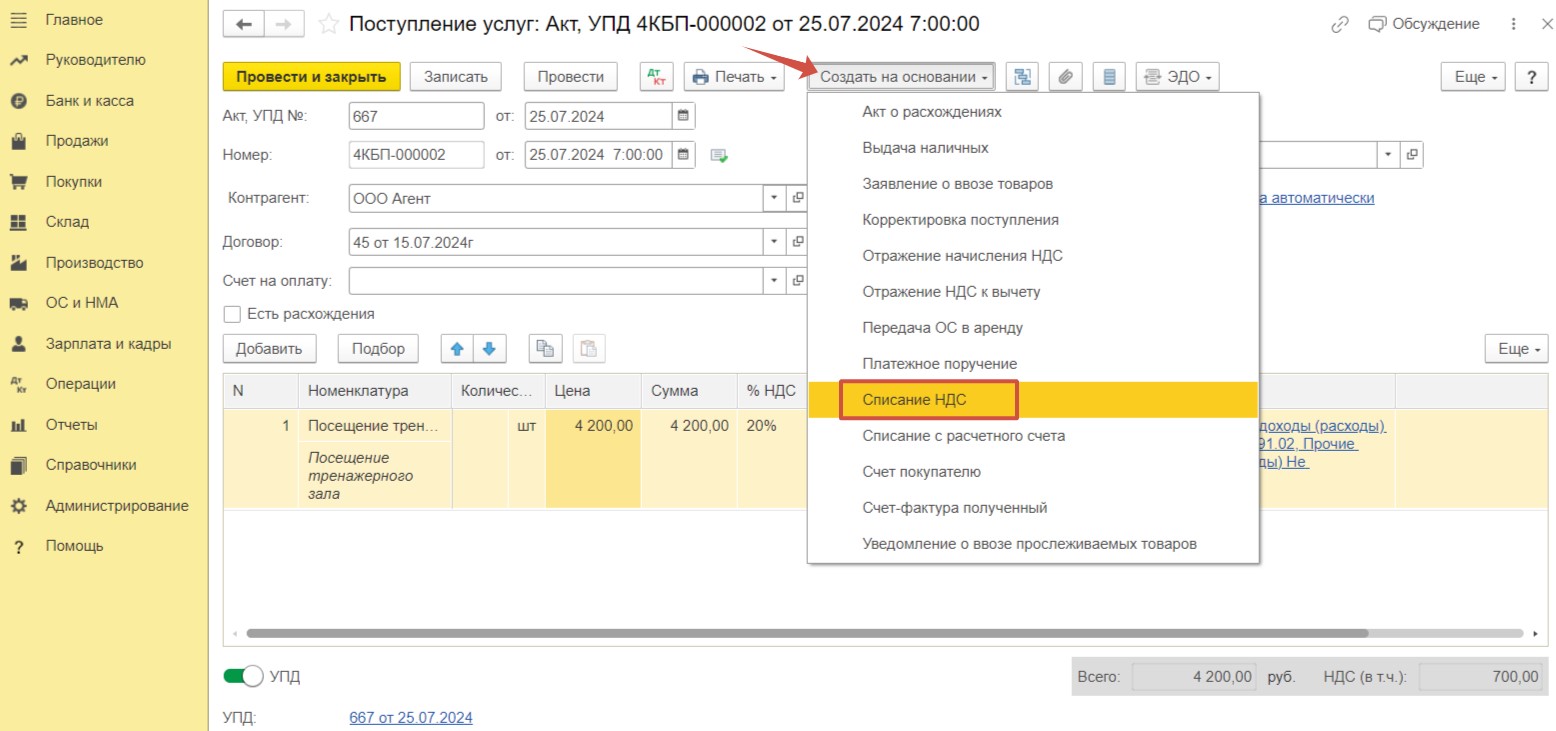This screenshot has width=1556, height=731.
Task: Copy link to document icon
Action: coord(1340,24)
